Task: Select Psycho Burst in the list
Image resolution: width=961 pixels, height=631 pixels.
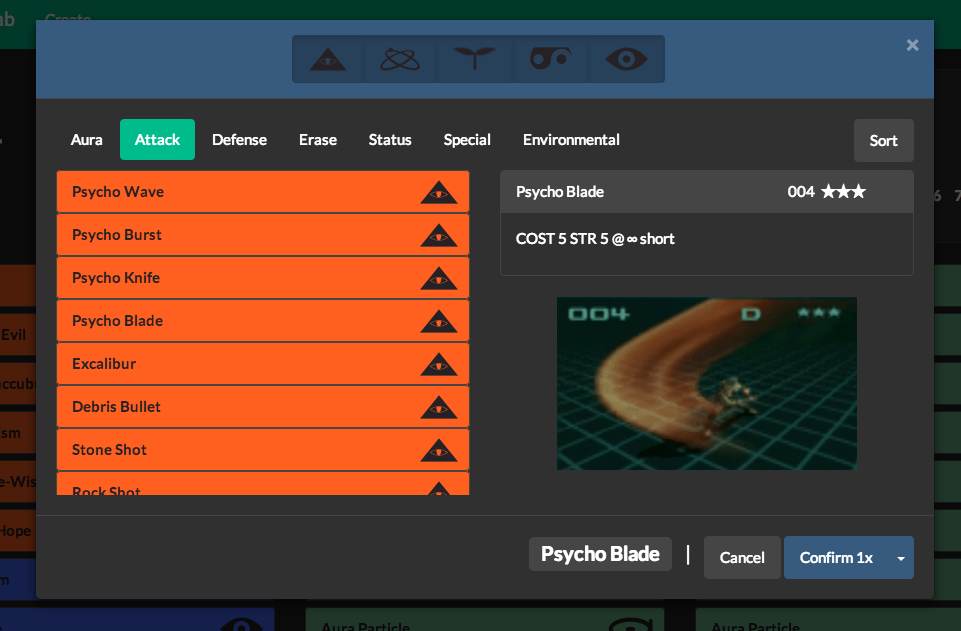Action: pos(263,235)
